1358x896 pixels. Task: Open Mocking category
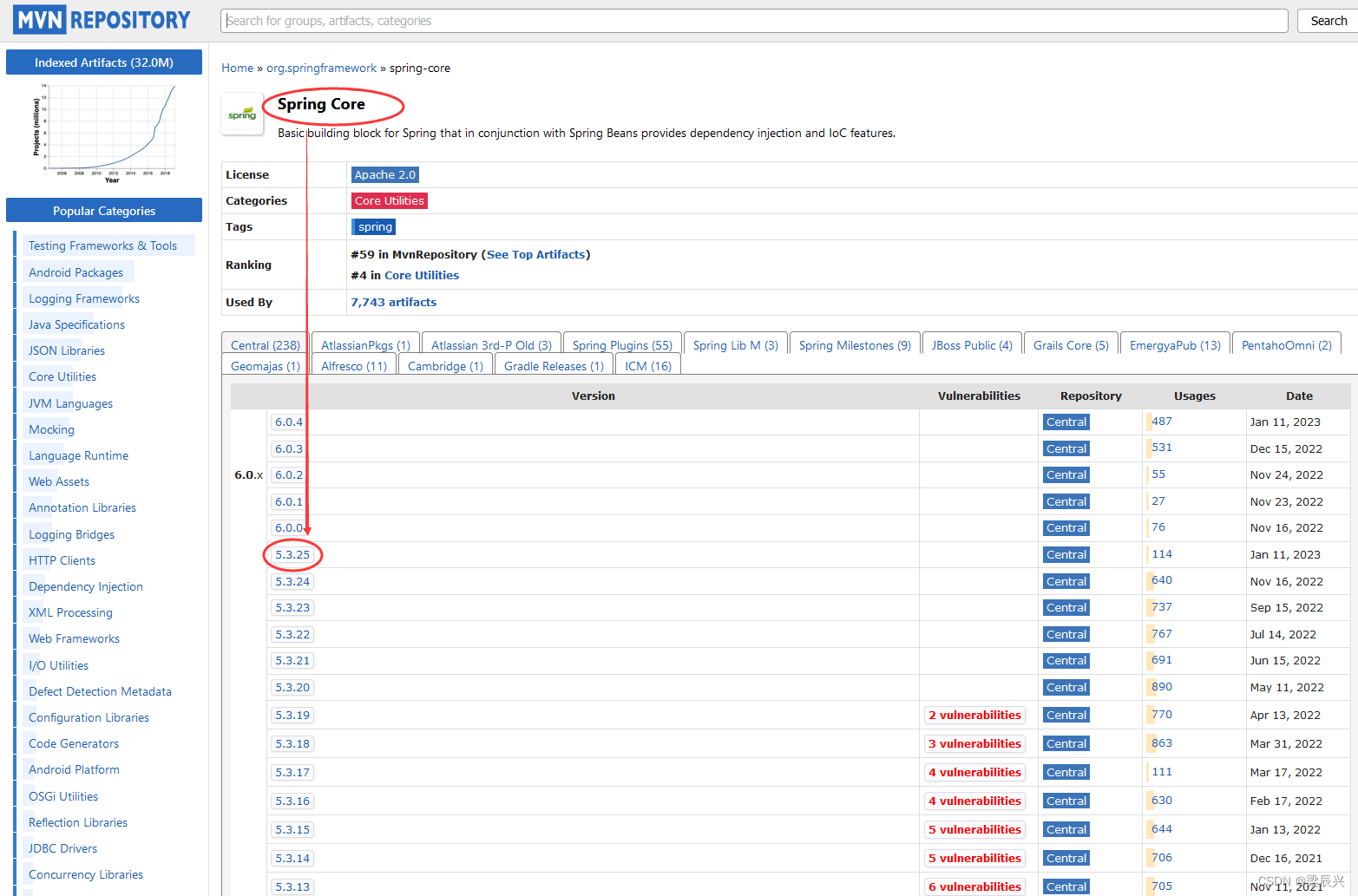[51, 429]
